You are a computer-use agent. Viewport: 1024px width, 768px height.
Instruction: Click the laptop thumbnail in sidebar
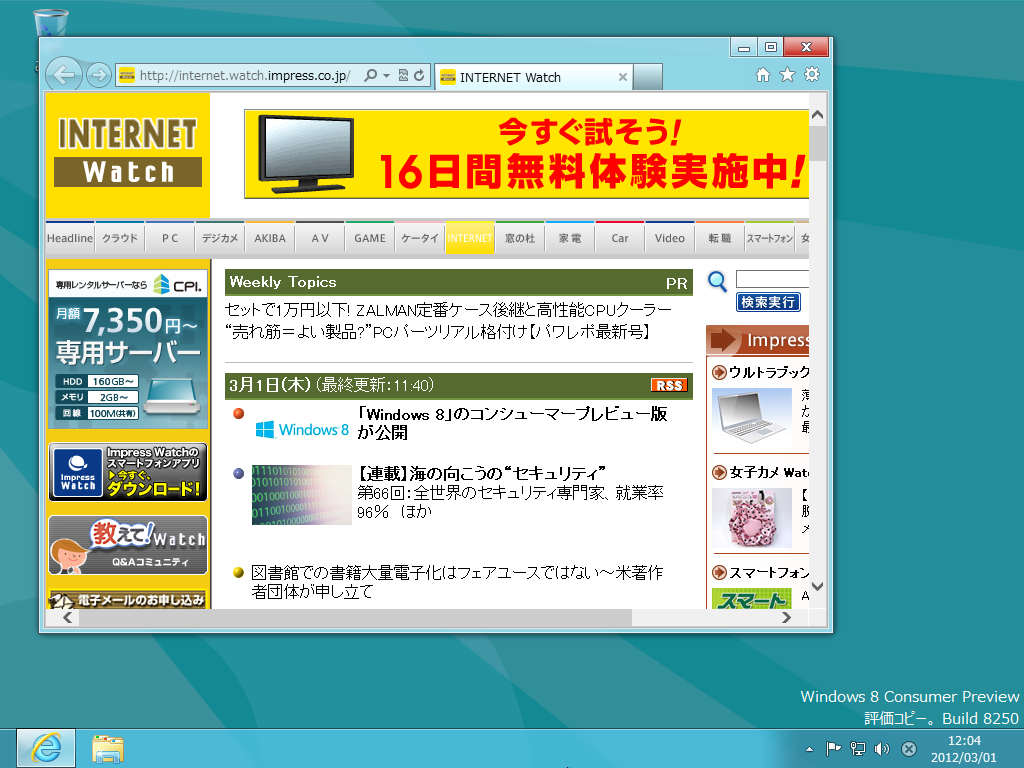(x=752, y=417)
